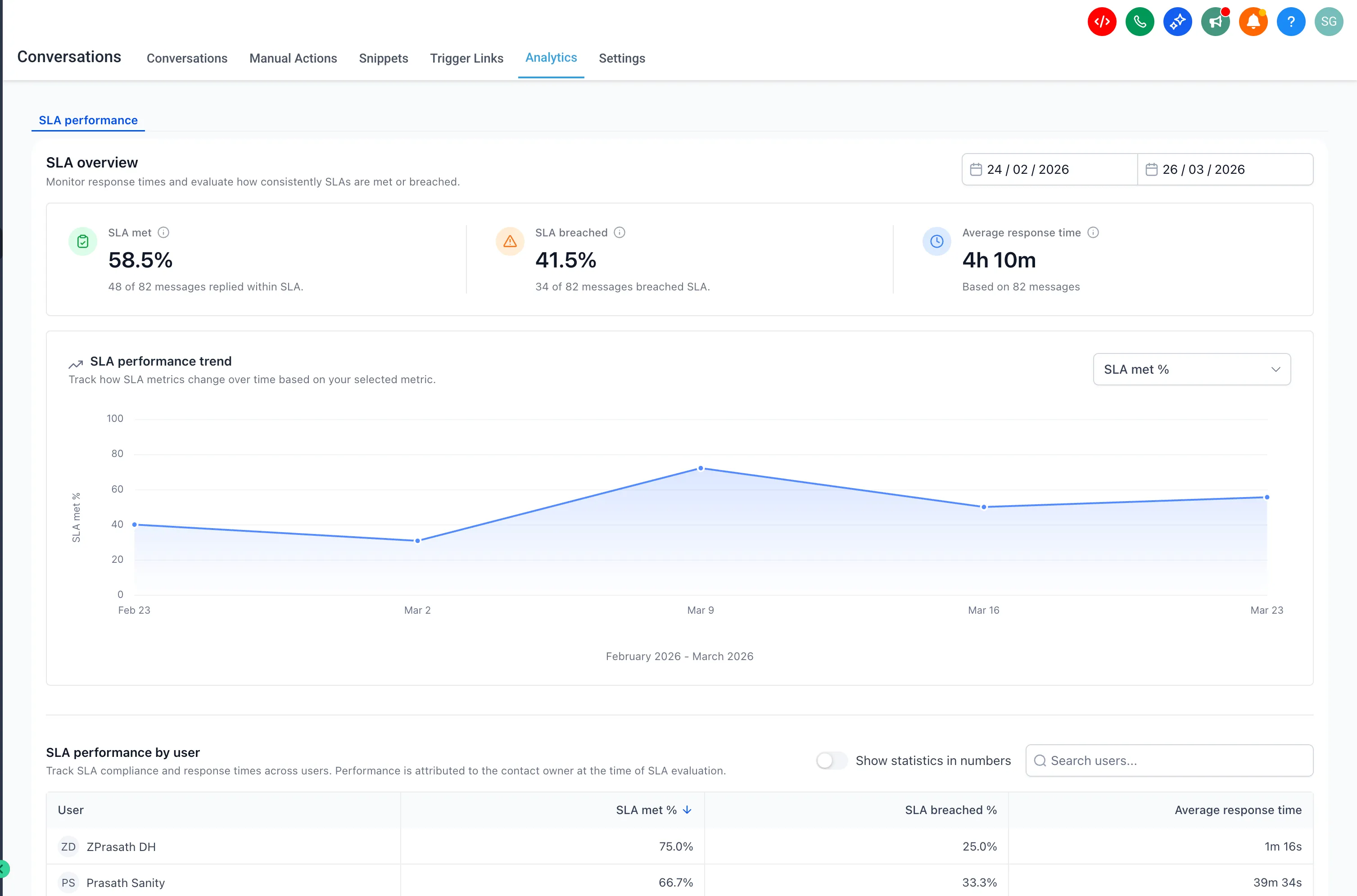This screenshot has width=1357, height=896.
Task: Click inside the Search users field
Action: tap(1168, 760)
